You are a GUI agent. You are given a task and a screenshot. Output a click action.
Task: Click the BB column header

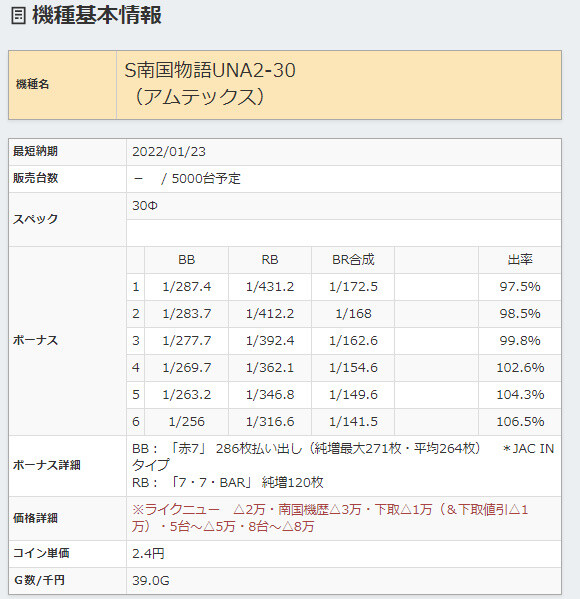pos(186,260)
